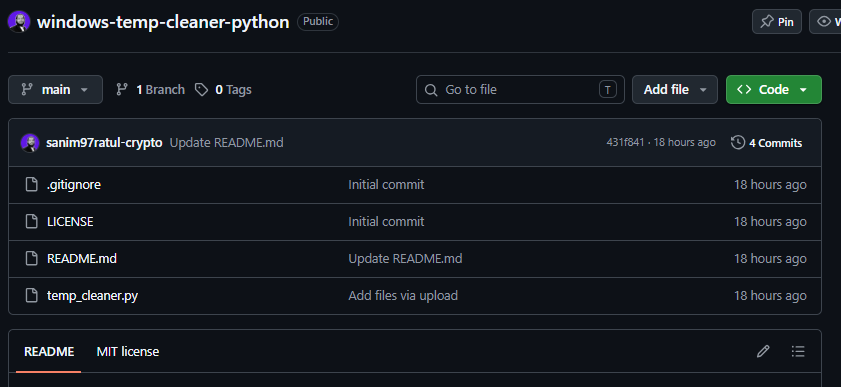Viewport: 841px width, 387px height.
Task: Click 18 hours ago in README.md row
Action: point(770,258)
